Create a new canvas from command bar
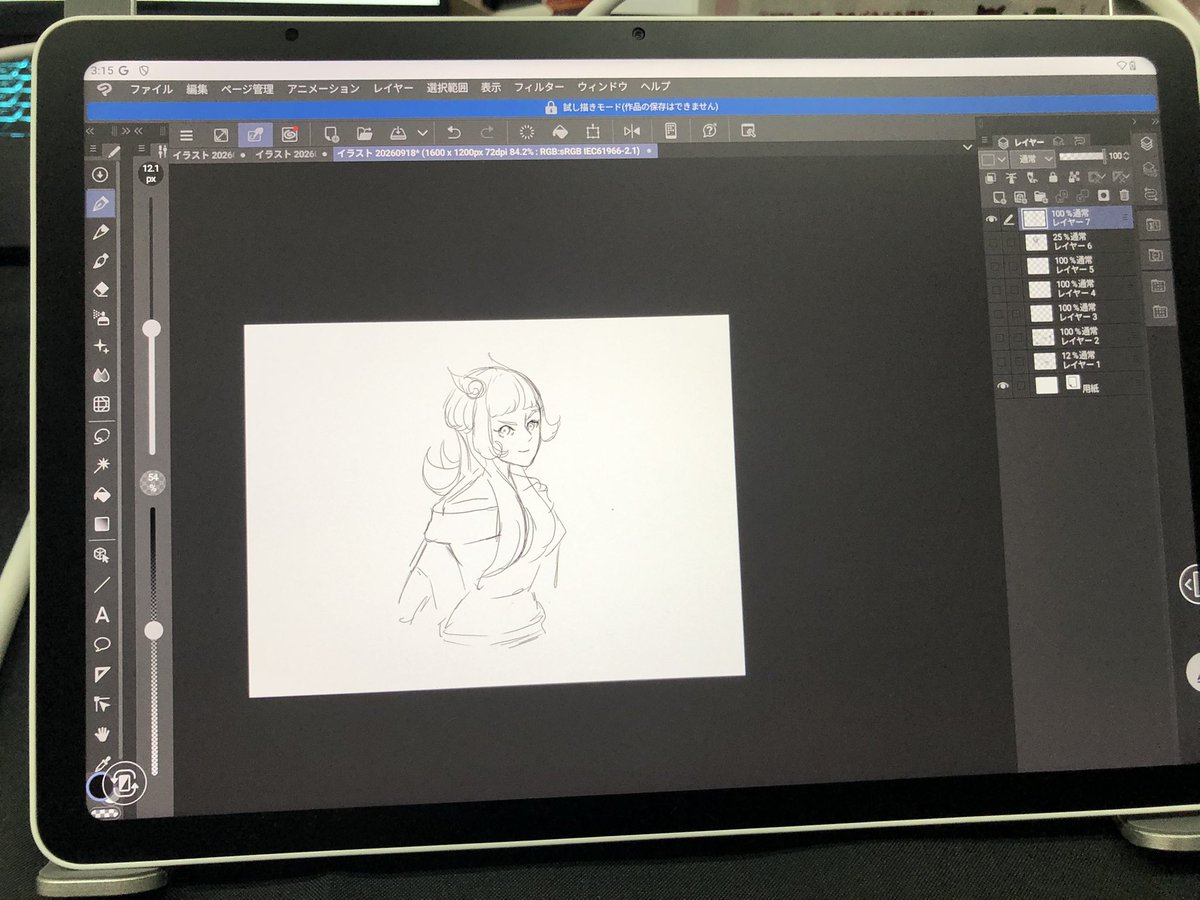Screen dimensions: 1200x900 click(x=332, y=132)
